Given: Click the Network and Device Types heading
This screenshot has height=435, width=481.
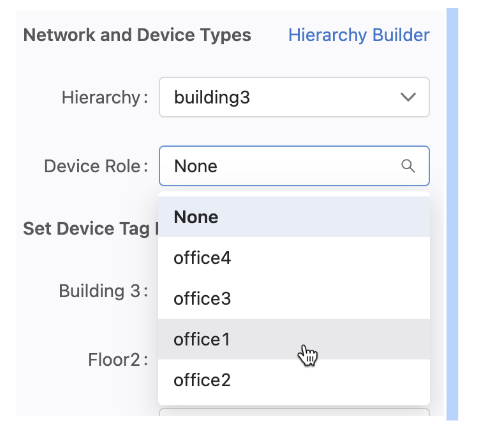Looking at the screenshot, I should pyautogui.click(x=137, y=35).
